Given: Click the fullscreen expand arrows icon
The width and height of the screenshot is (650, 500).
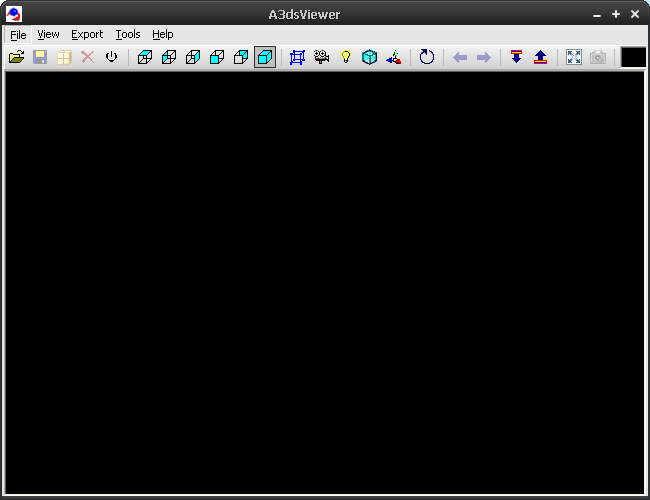Looking at the screenshot, I should coord(574,57).
